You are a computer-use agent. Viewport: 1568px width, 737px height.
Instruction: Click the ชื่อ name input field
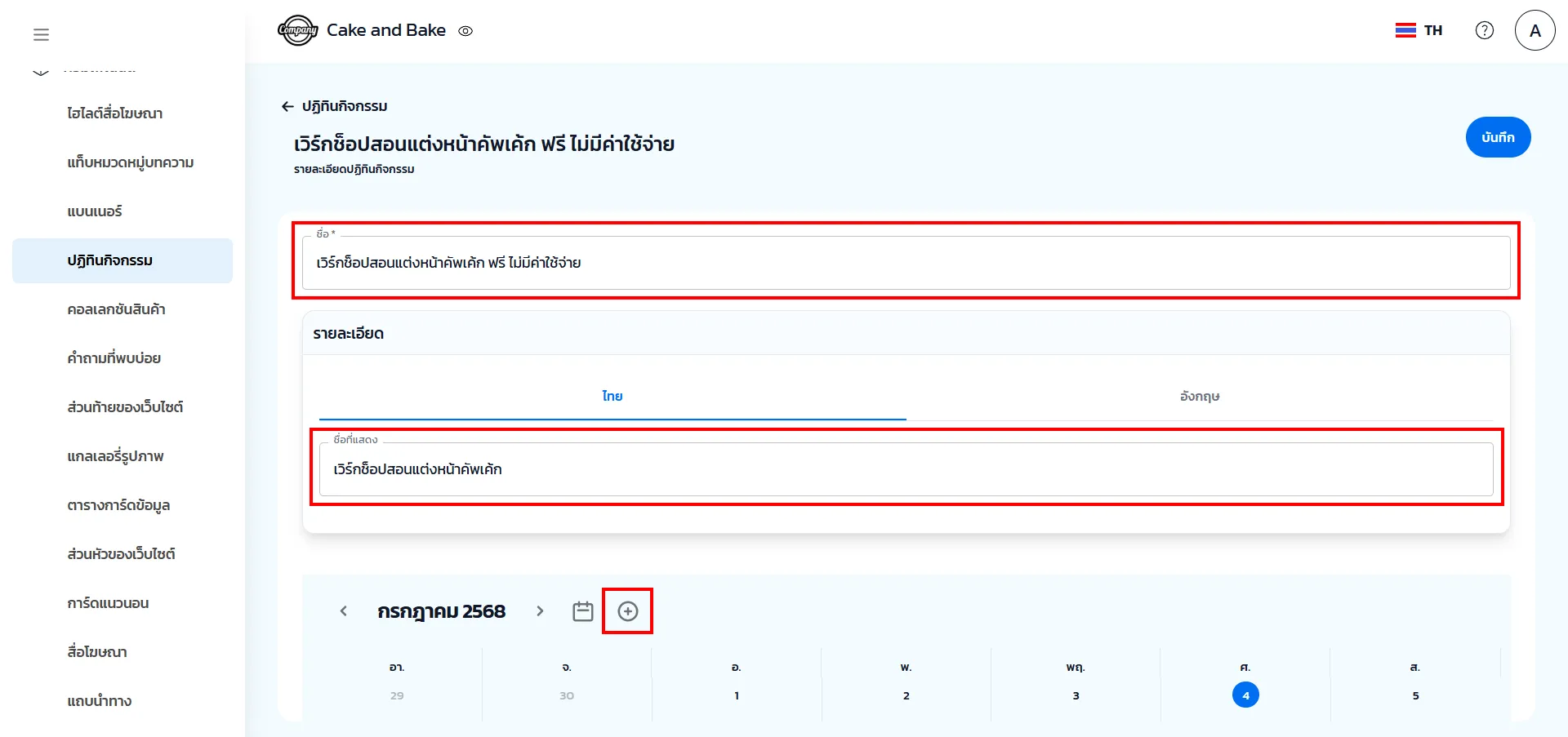[x=905, y=263]
